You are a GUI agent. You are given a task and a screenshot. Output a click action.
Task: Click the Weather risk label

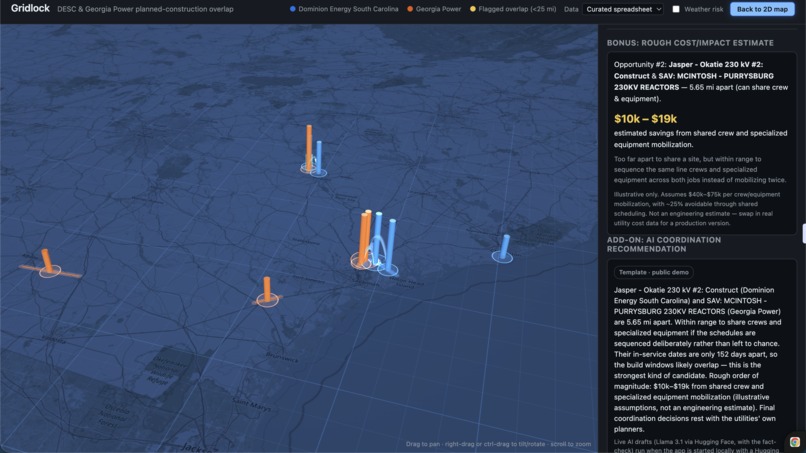(703, 9)
